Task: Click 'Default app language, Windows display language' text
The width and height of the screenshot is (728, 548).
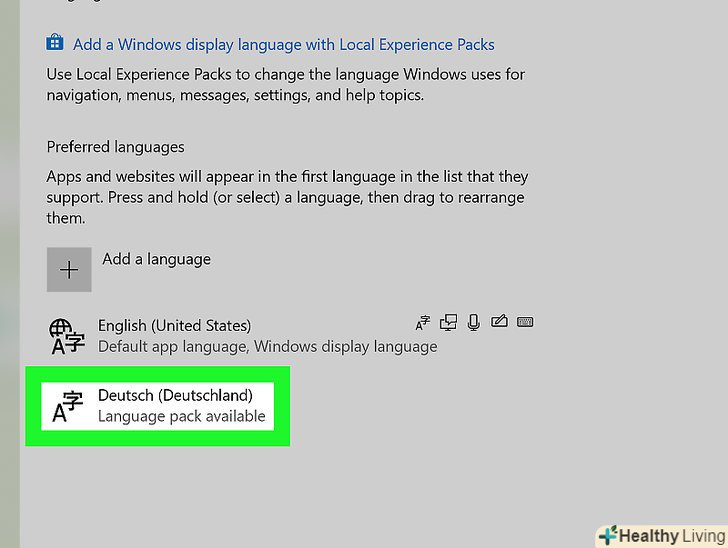Action: (267, 346)
